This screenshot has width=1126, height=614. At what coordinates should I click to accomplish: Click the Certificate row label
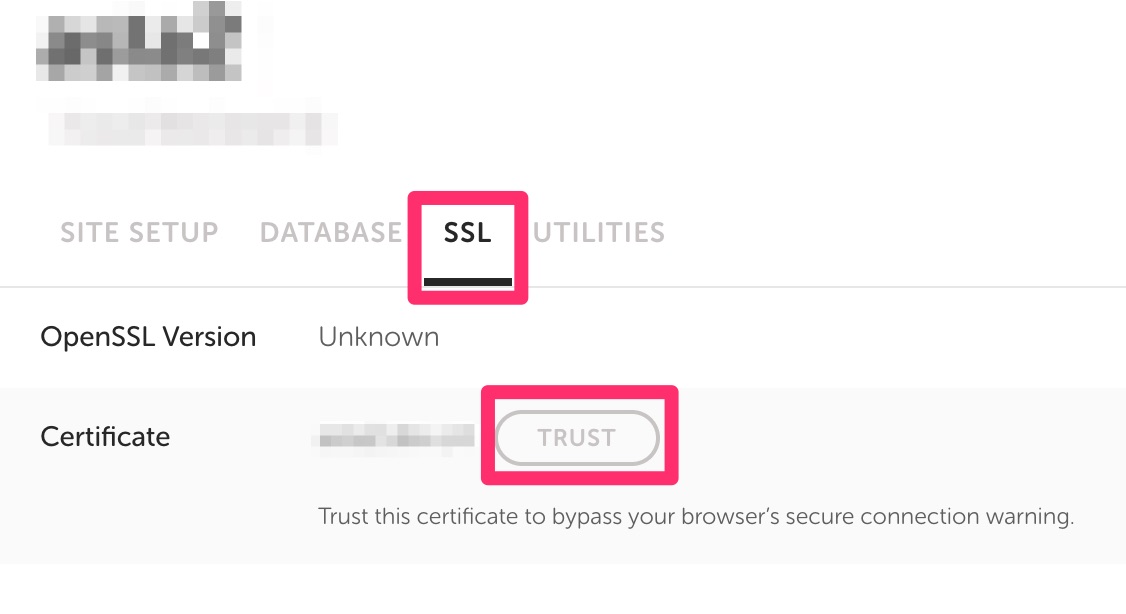105,437
